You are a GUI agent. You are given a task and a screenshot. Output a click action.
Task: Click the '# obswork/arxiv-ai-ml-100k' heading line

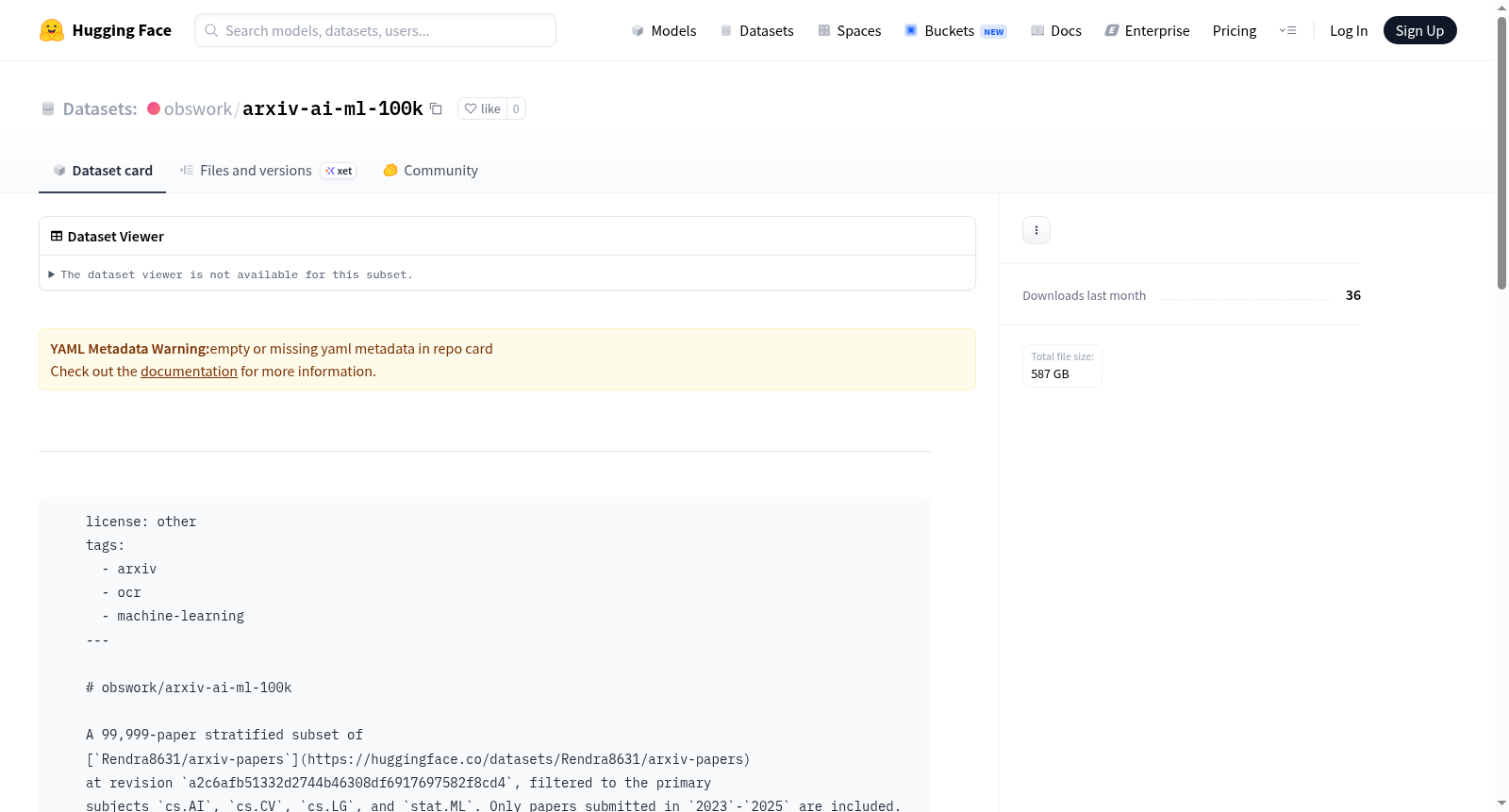click(x=189, y=688)
